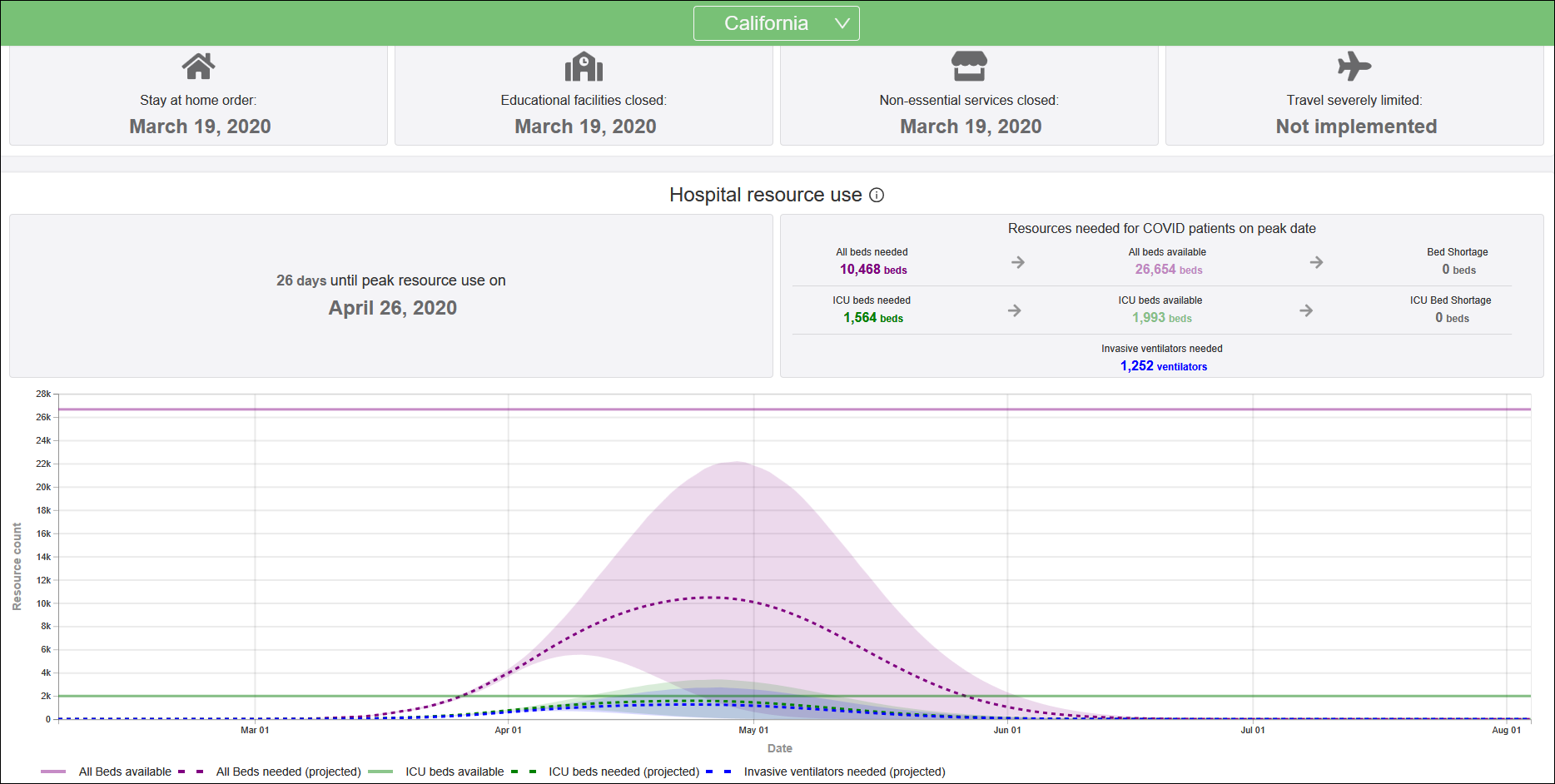Click the Stay at home order date March 19, 2020
1555x784 pixels.
(200, 127)
